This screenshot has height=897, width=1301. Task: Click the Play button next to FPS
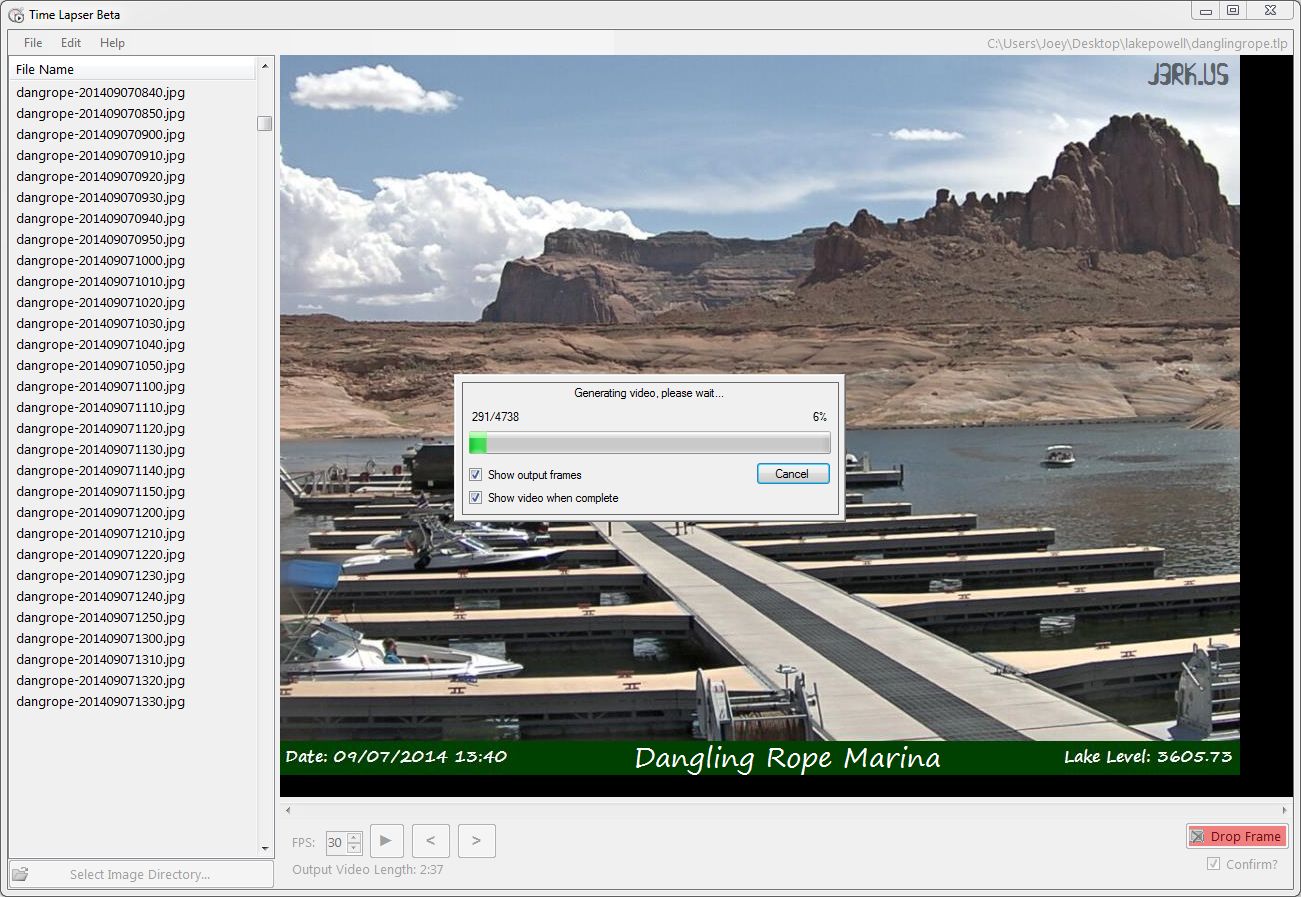click(386, 841)
